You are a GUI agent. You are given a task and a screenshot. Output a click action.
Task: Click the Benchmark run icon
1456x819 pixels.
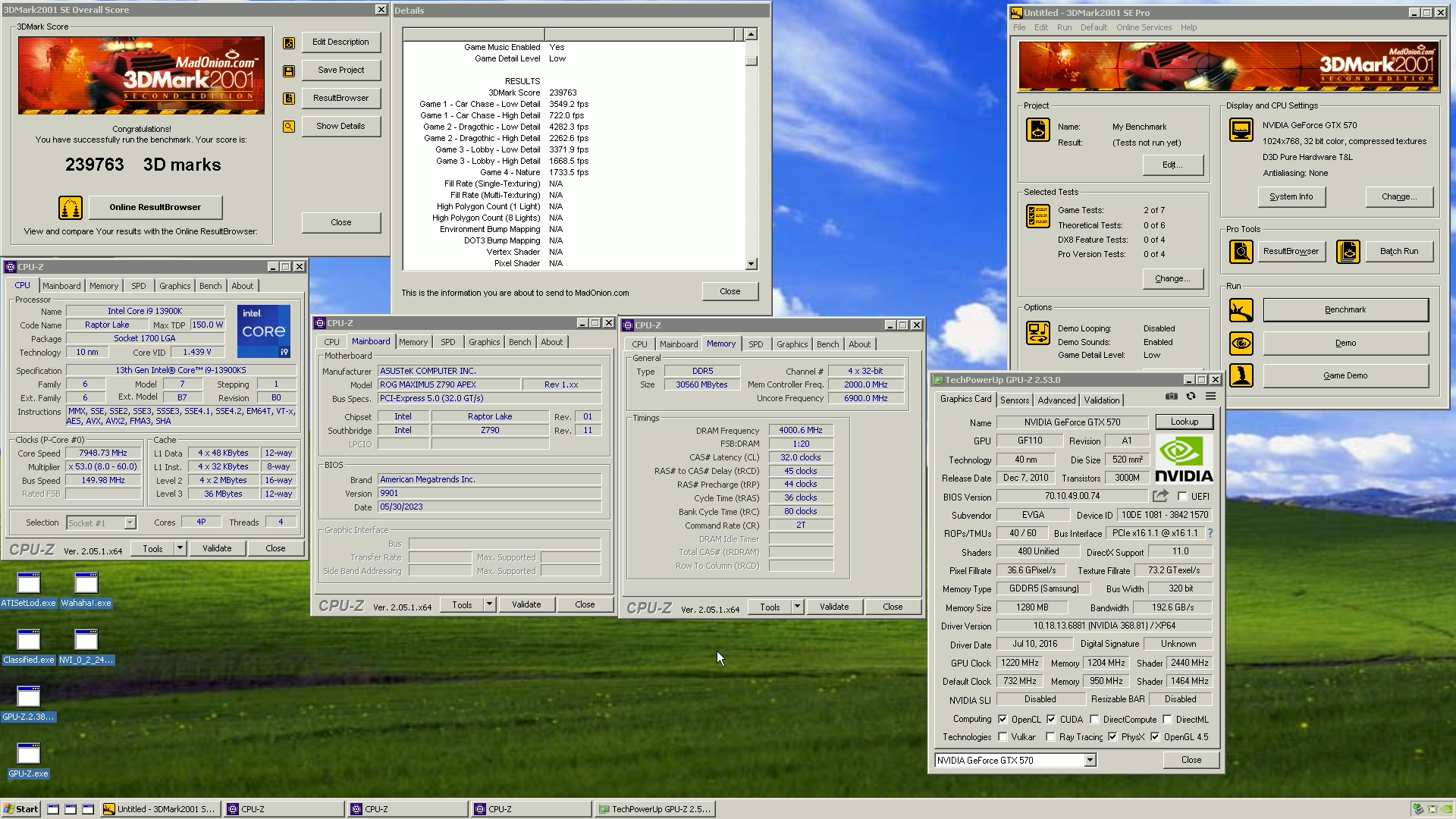(x=1241, y=310)
